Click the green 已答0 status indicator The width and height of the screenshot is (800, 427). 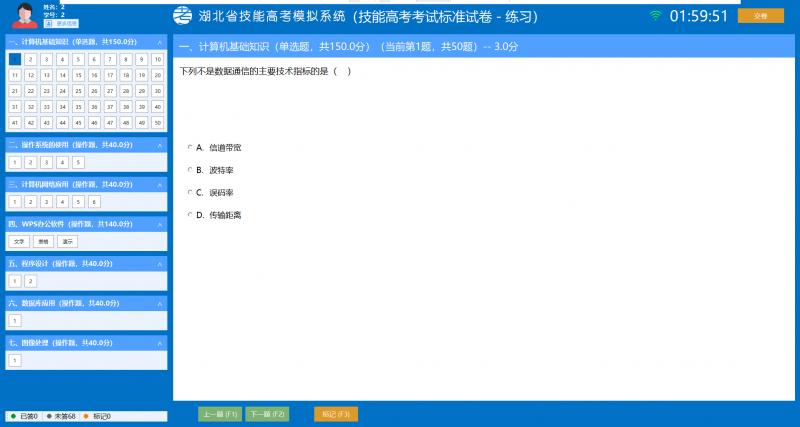(x=24, y=416)
